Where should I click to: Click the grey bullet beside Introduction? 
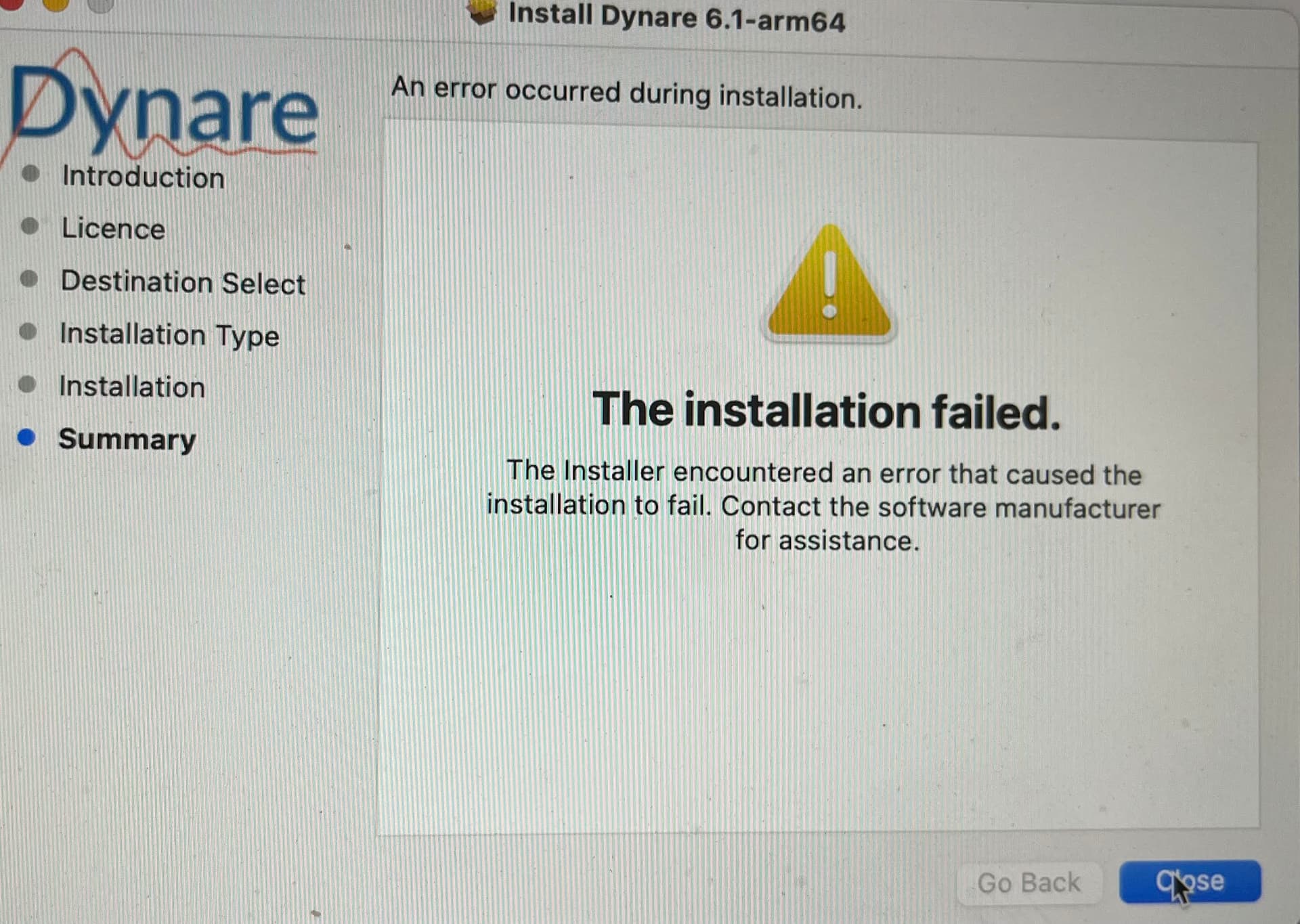click(30, 173)
